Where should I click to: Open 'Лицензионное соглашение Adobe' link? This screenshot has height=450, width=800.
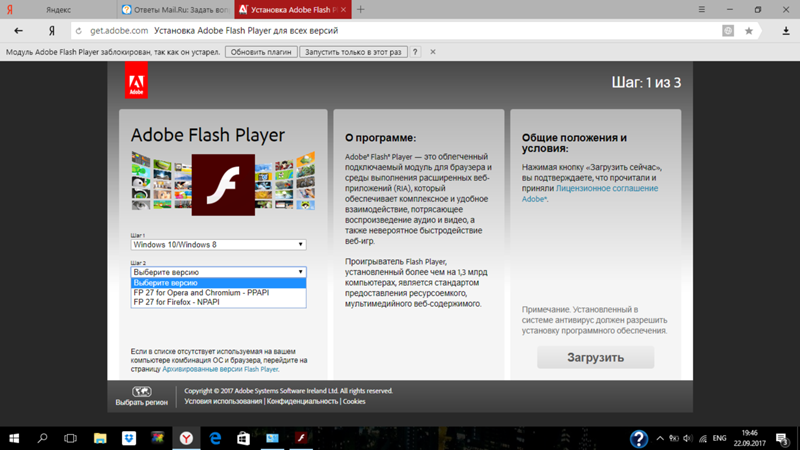[590, 193]
